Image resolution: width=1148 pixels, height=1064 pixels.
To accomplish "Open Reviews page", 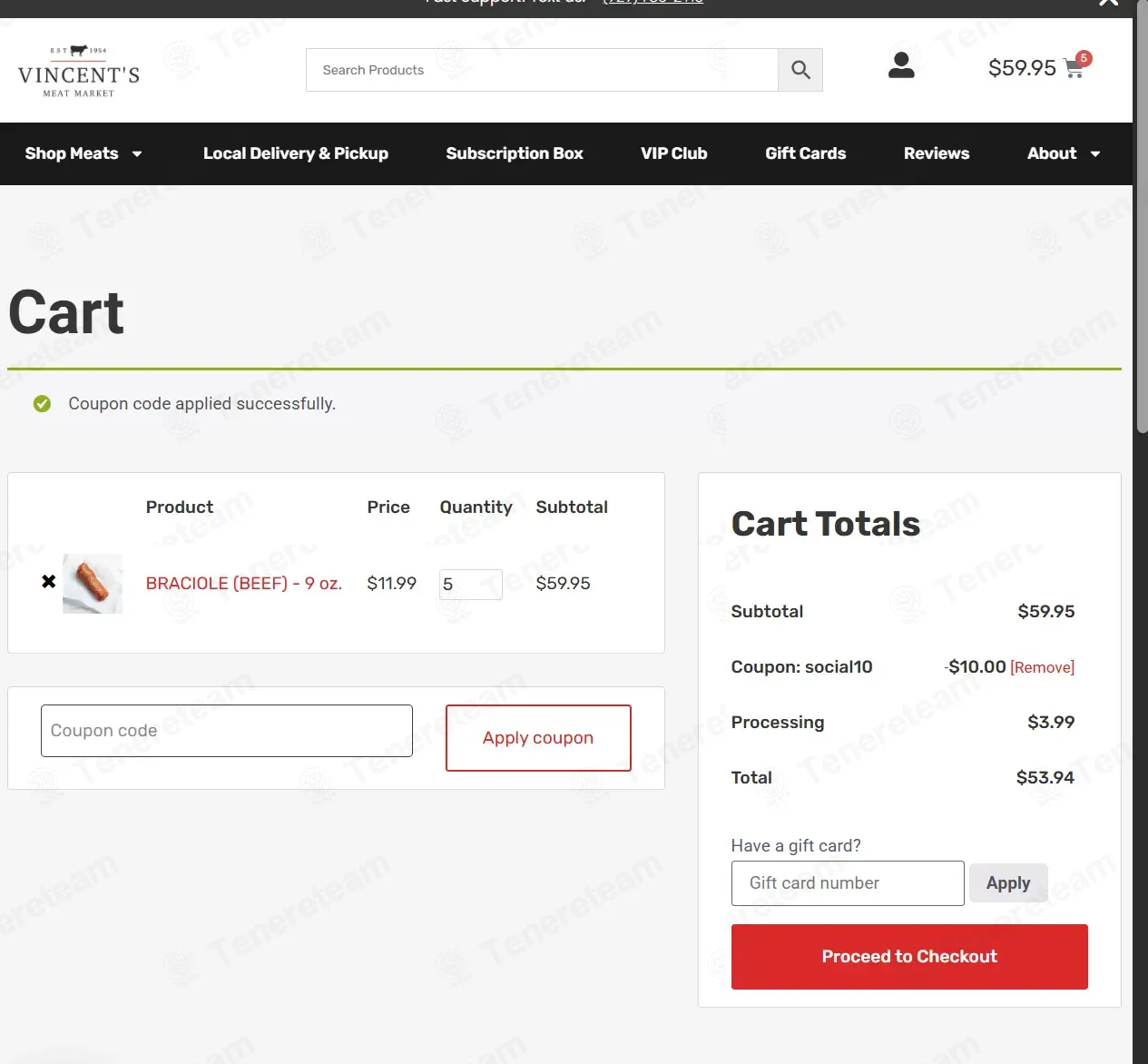I will (937, 153).
